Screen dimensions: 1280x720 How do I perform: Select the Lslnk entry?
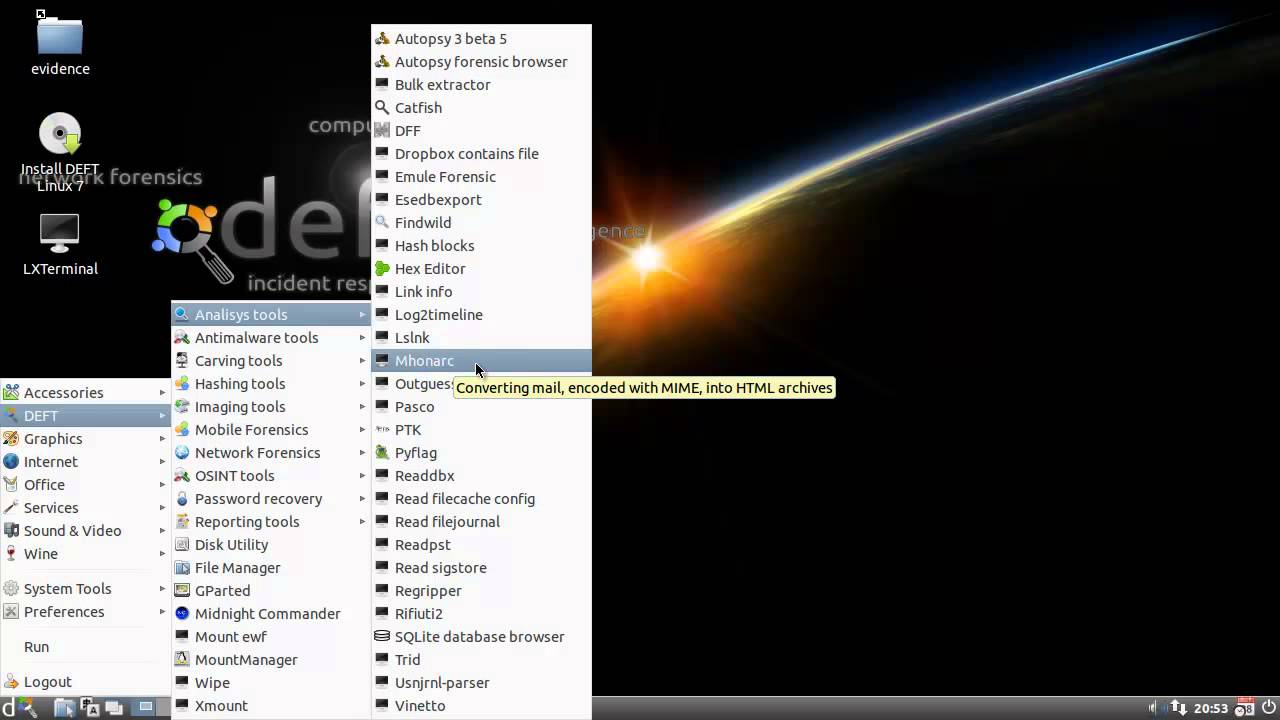tap(481, 338)
